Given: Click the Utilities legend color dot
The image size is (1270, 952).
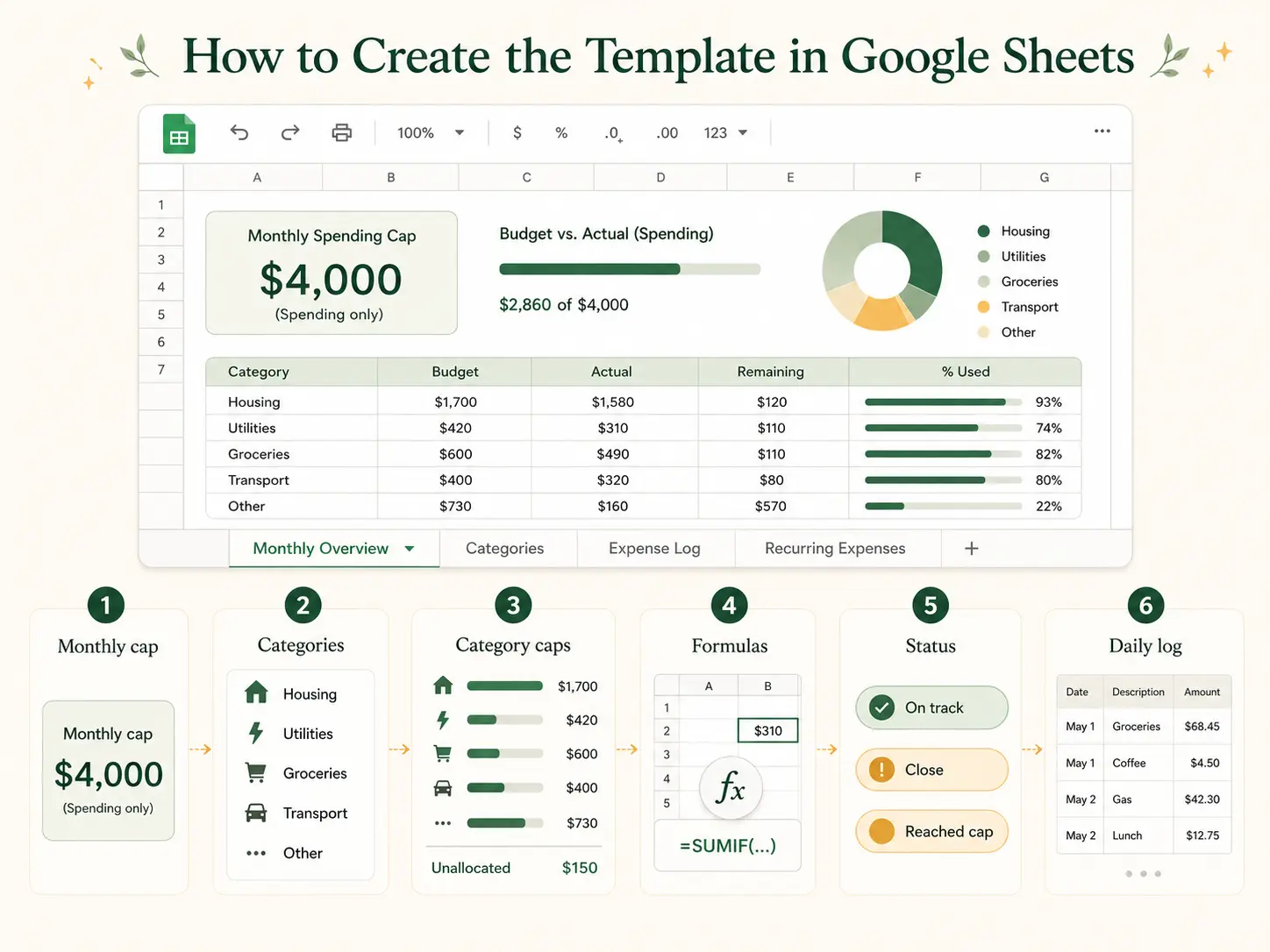Looking at the screenshot, I should 983,257.
